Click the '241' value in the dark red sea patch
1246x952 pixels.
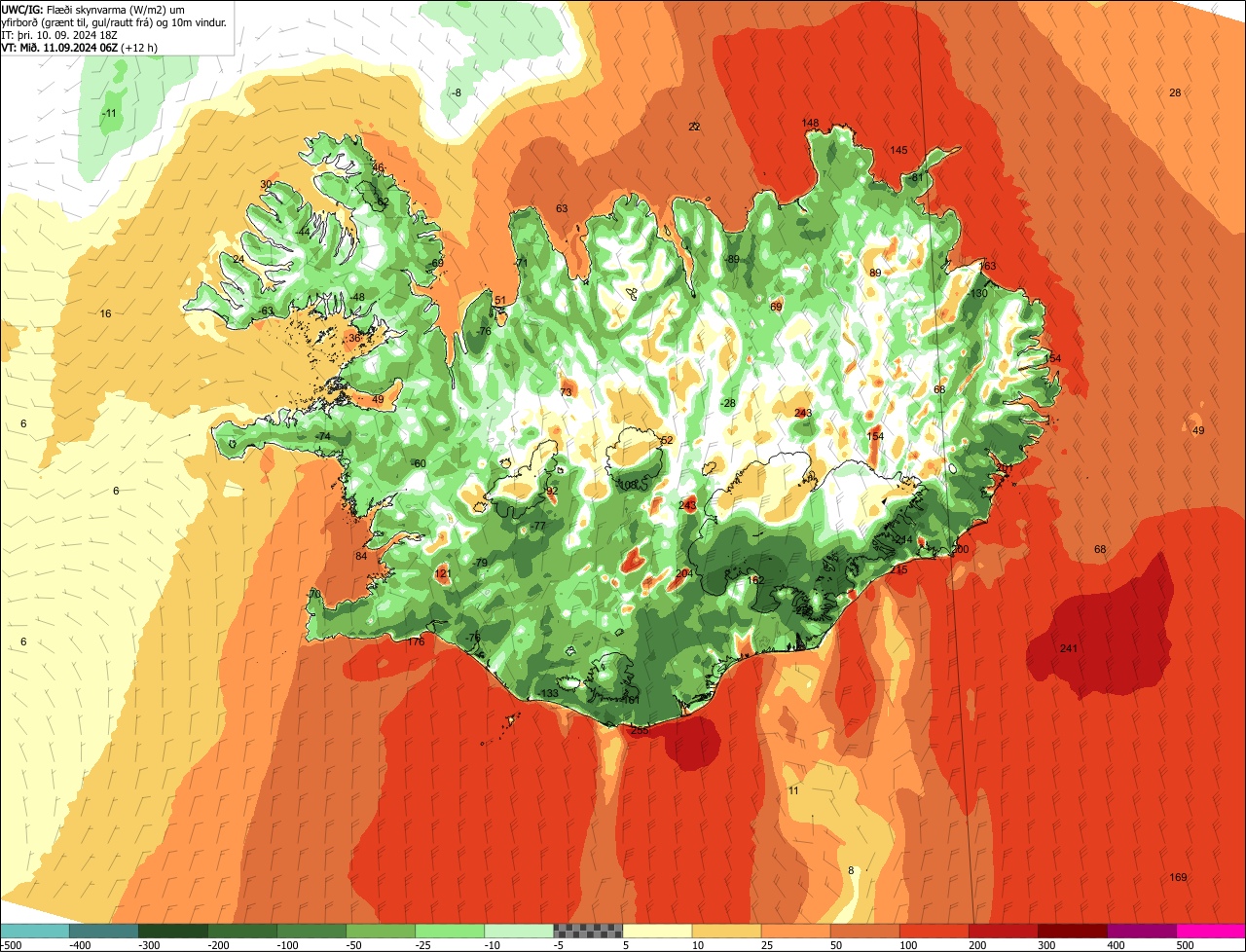pos(1069,648)
